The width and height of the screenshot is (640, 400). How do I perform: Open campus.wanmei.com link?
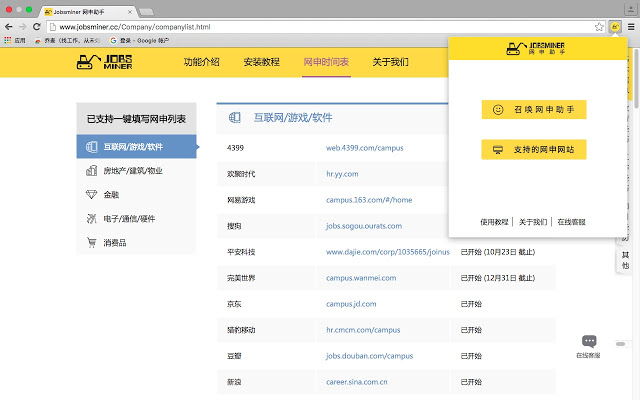click(361, 278)
